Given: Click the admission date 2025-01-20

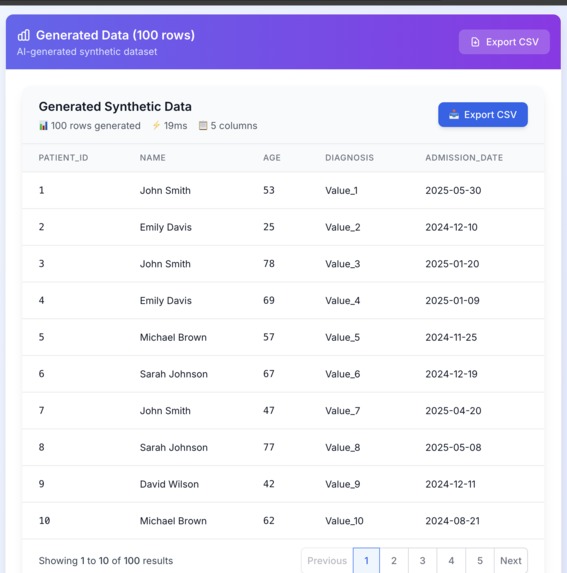Looking at the screenshot, I should 452,264.
